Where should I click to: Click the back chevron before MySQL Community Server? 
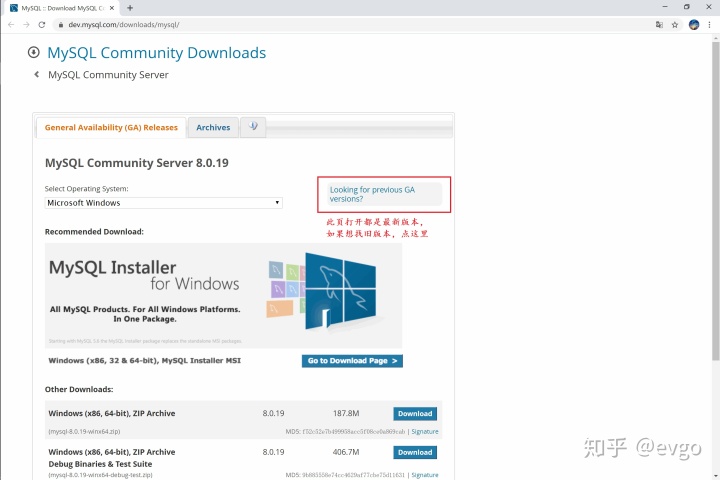[37, 74]
